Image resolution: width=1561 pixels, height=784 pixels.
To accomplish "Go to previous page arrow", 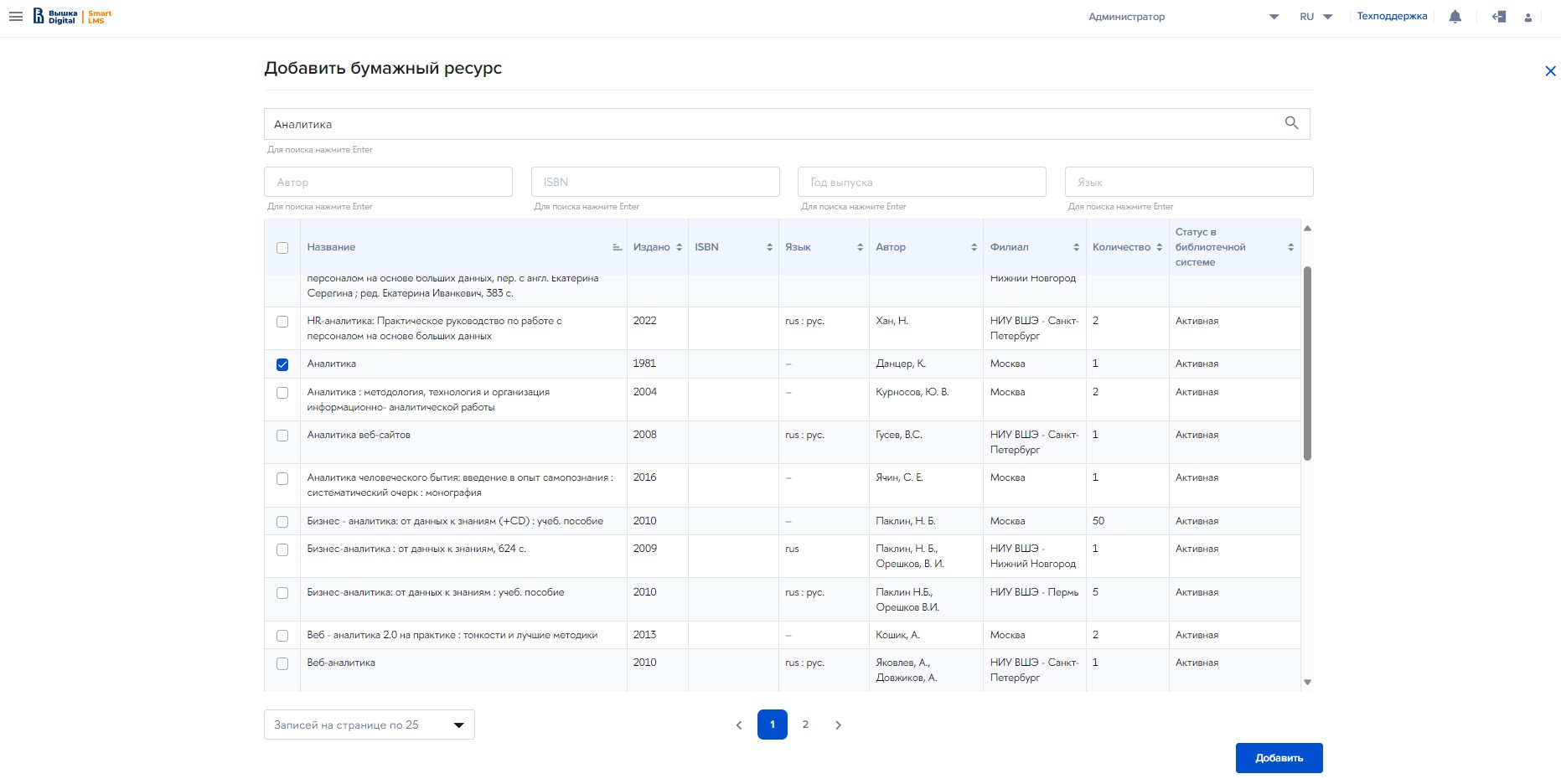I will [738, 725].
